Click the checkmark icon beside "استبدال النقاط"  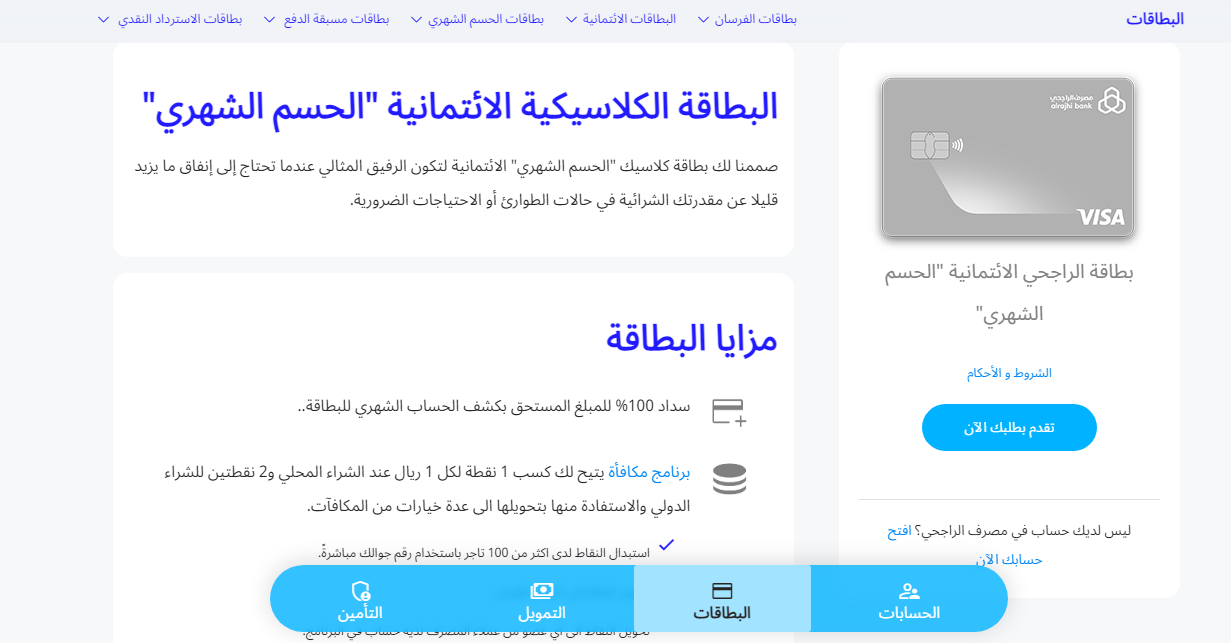point(667,545)
